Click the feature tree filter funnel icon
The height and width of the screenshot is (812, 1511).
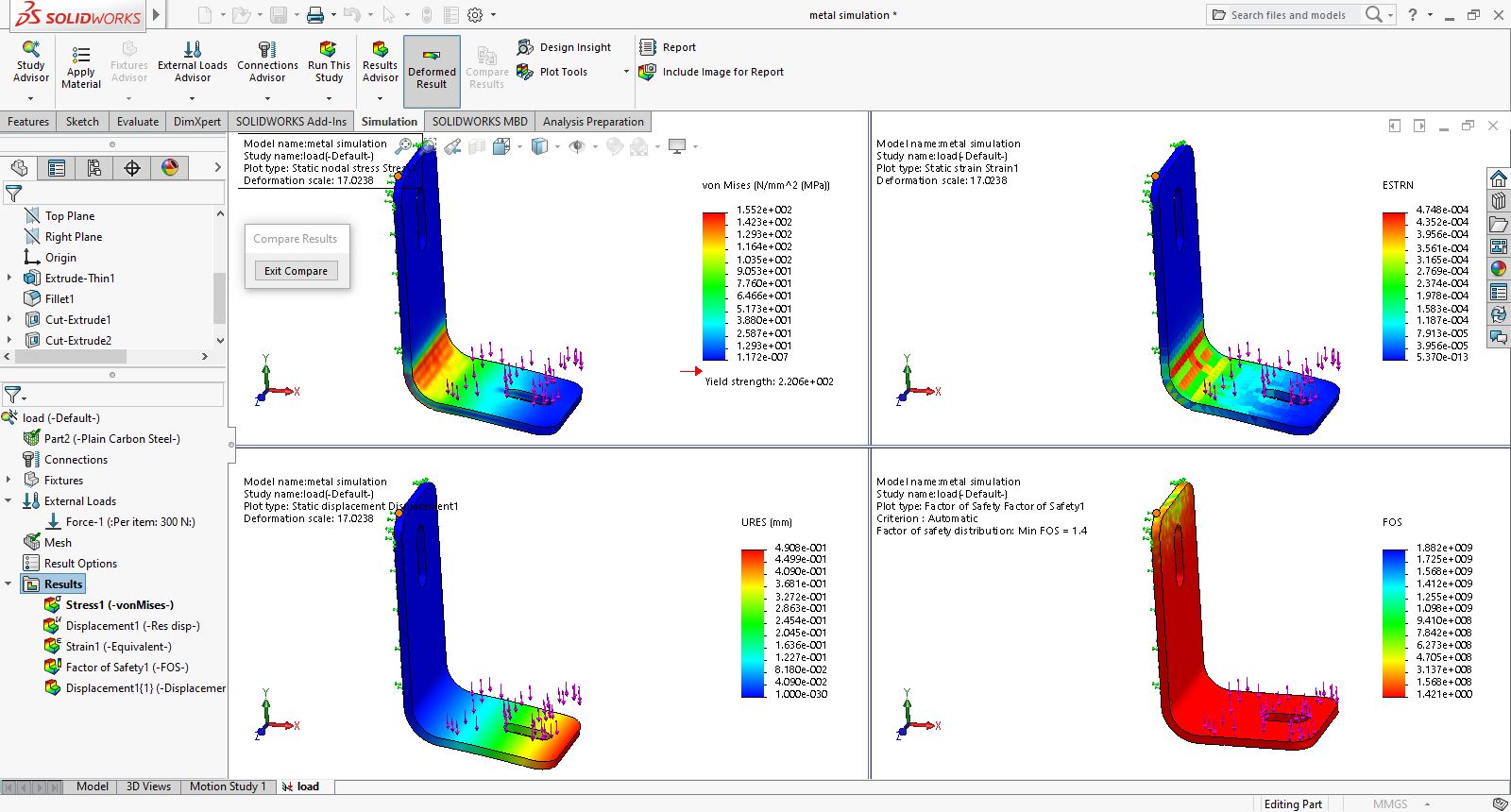(x=13, y=194)
